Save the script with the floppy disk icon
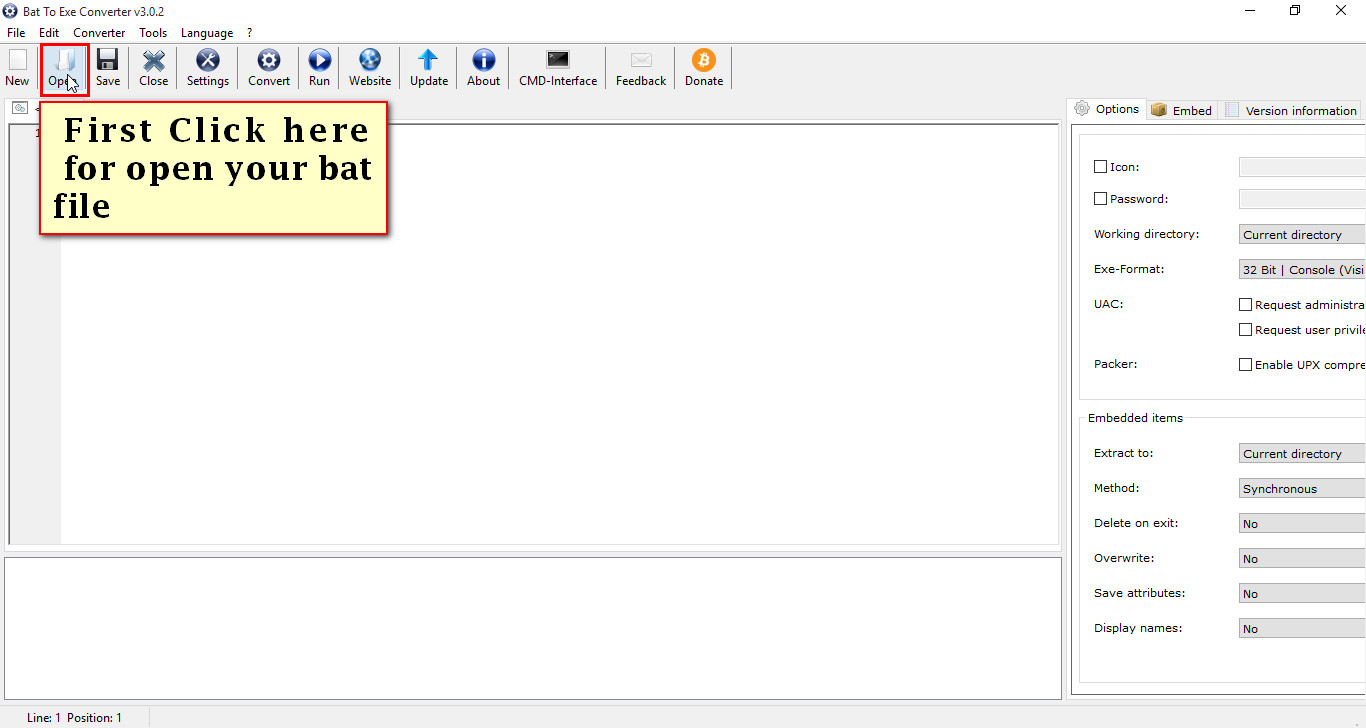This screenshot has width=1366, height=728. tap(108, 68)
